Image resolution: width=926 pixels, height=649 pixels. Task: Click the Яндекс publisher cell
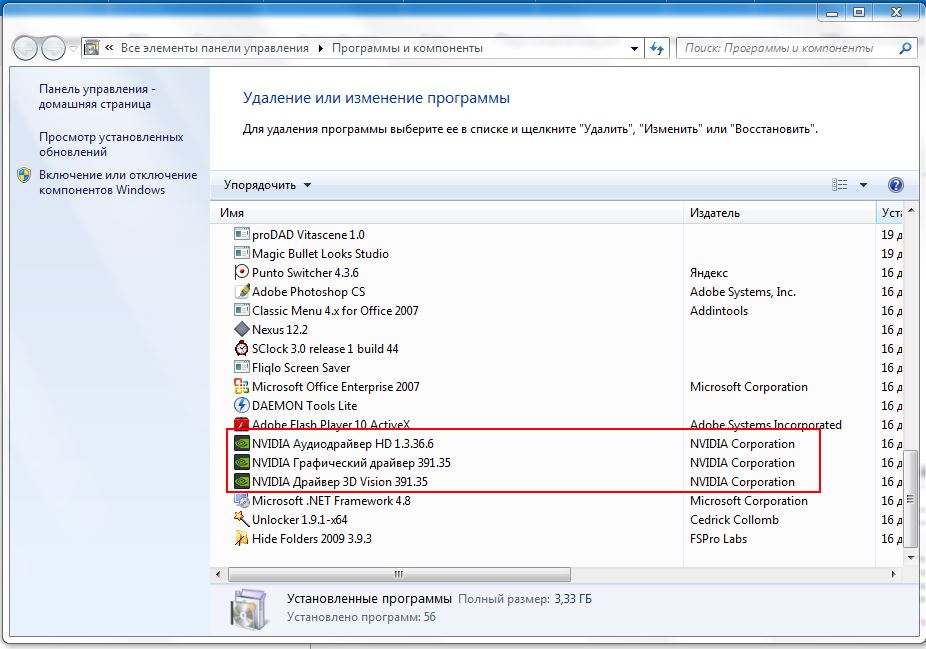pyautogui.click(x=709, y=273)
